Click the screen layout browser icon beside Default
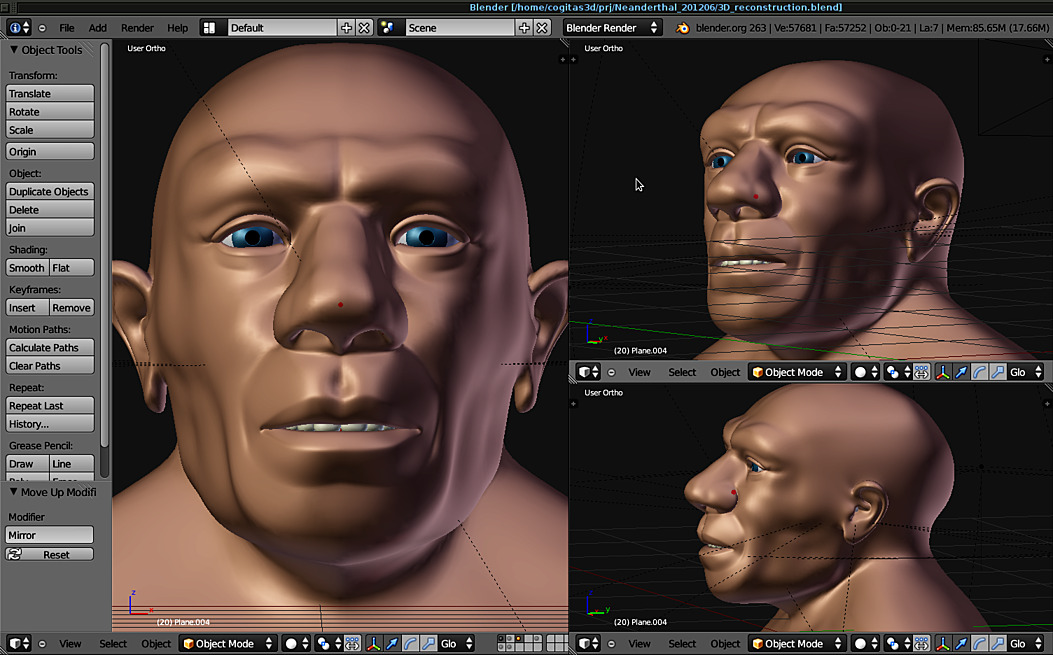1053x655 pixels. (x=210, y=27)
